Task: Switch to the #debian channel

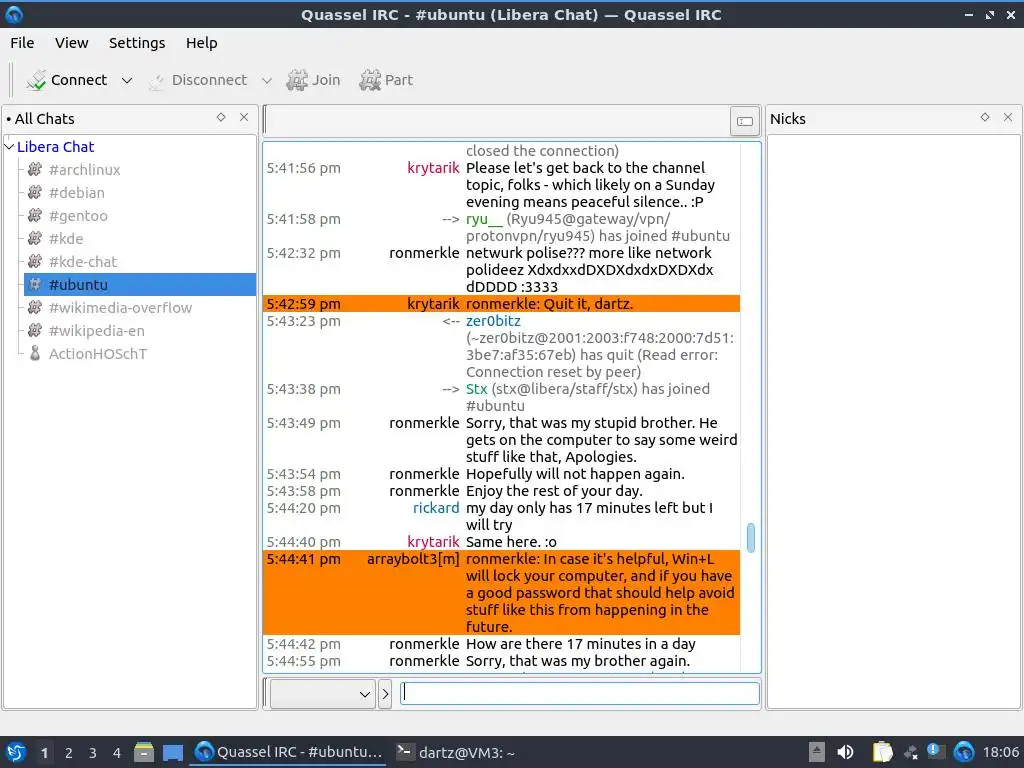Action: click(76, 193)
